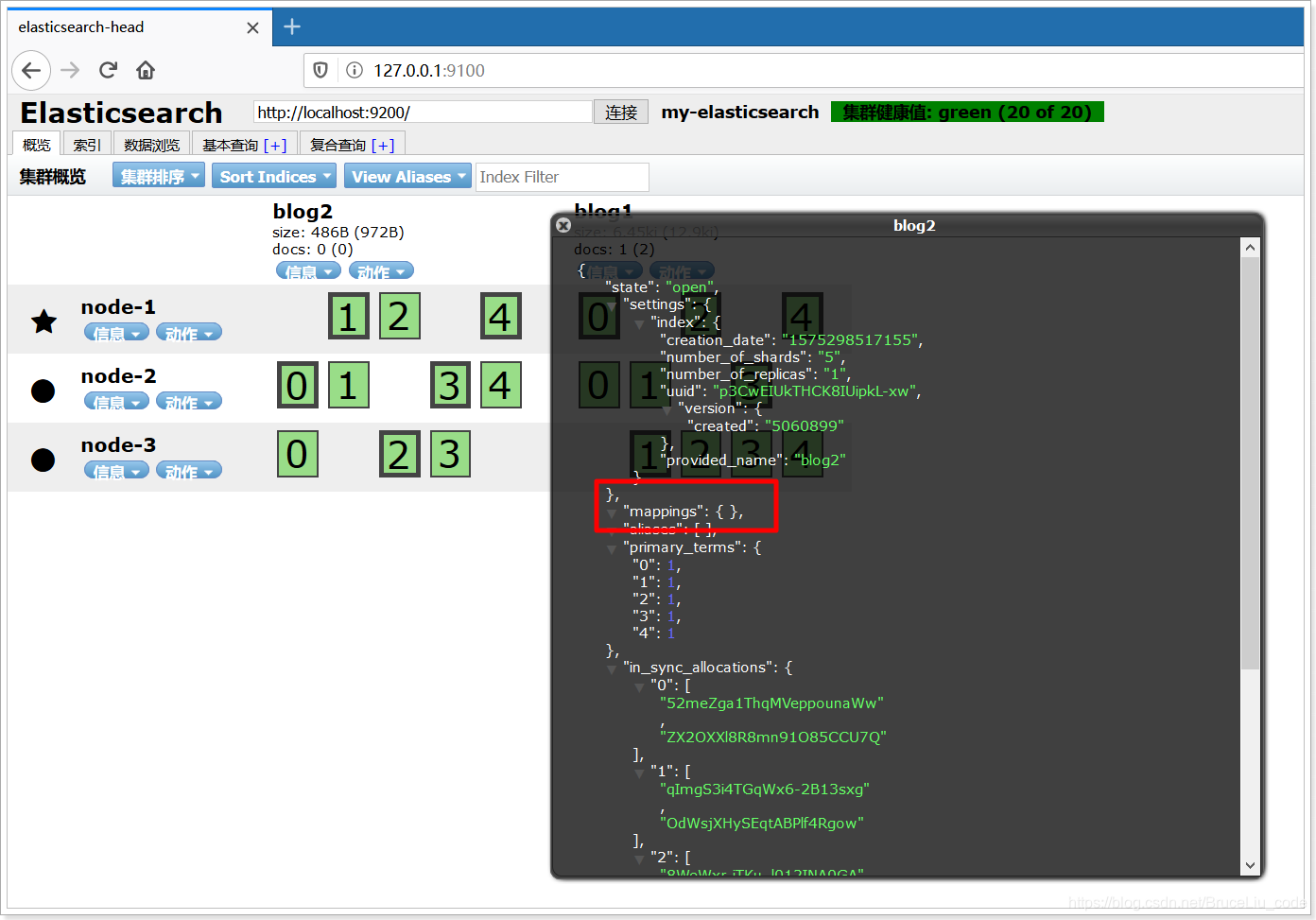Click the "provided_name": "blog2" line
1316x920 pixels.
click(x=753, y=460)
